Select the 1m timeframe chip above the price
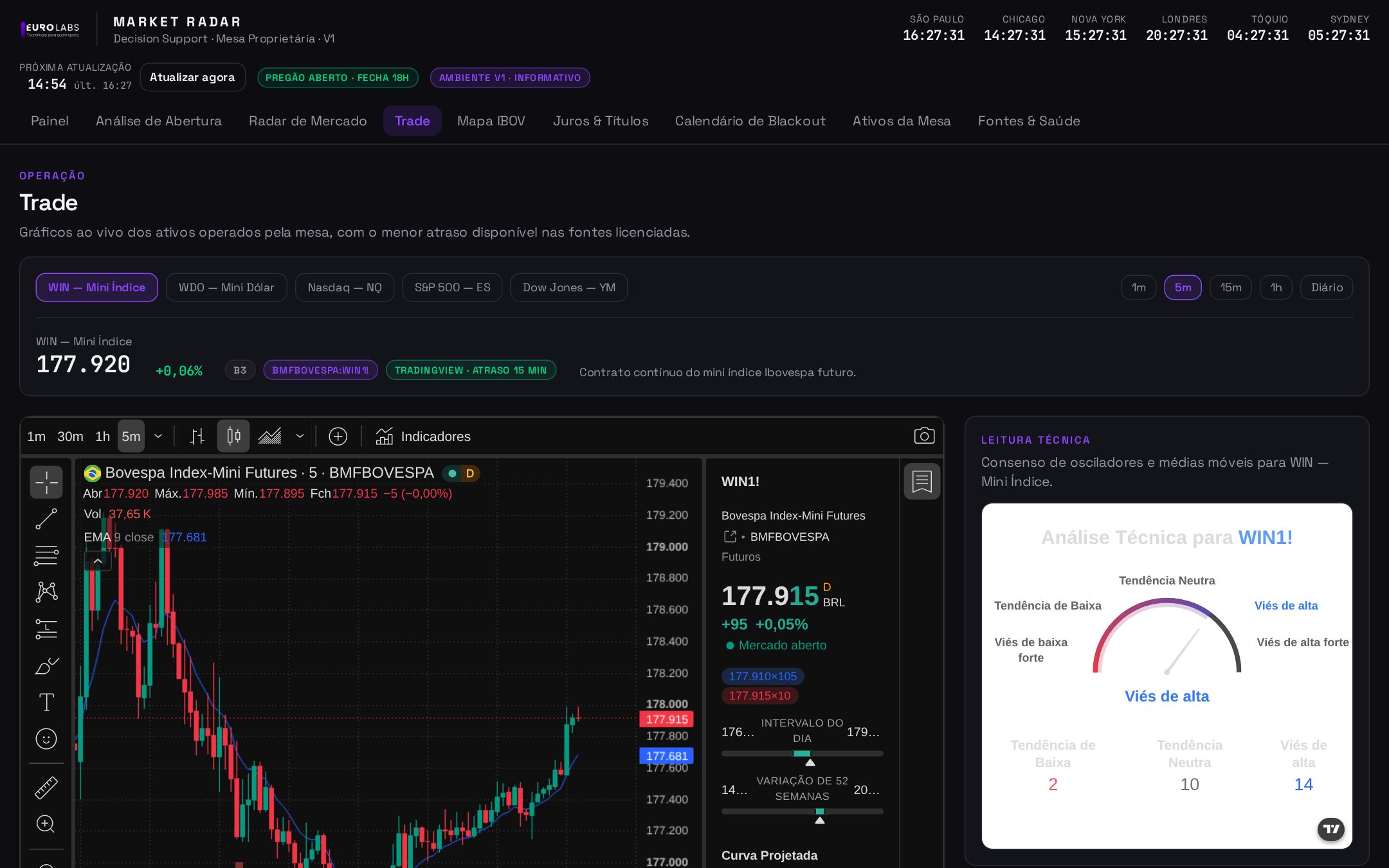Viewport: 1389px width, 868px height. click(x=1139, y=287)
